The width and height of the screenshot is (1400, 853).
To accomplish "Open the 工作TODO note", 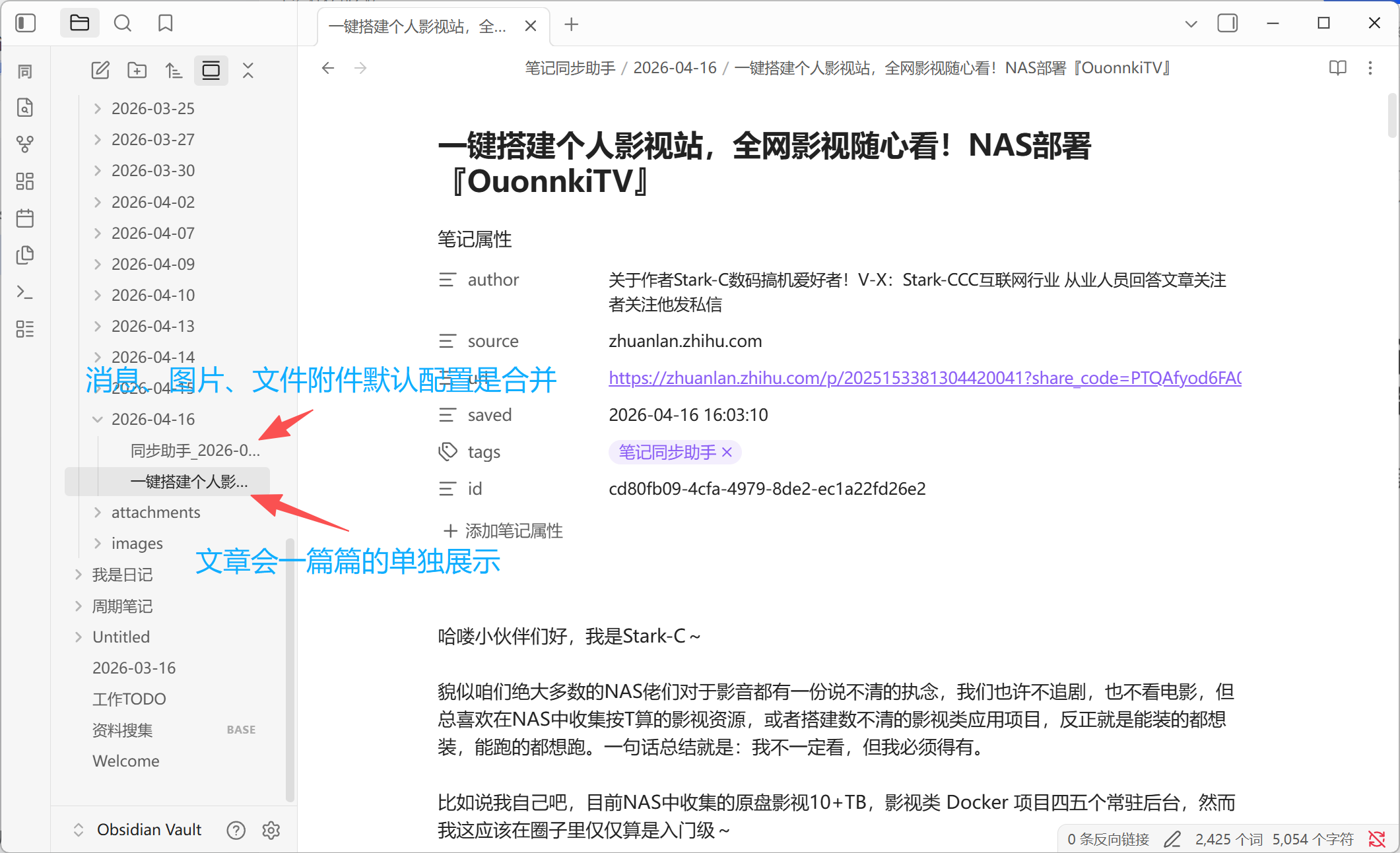I will pyautogui.click(x=129, y=699).
